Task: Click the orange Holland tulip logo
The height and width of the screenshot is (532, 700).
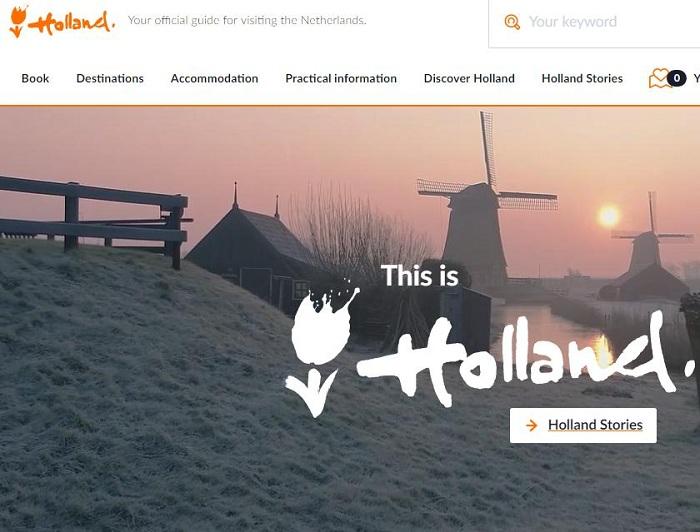Action: [62, 21]
